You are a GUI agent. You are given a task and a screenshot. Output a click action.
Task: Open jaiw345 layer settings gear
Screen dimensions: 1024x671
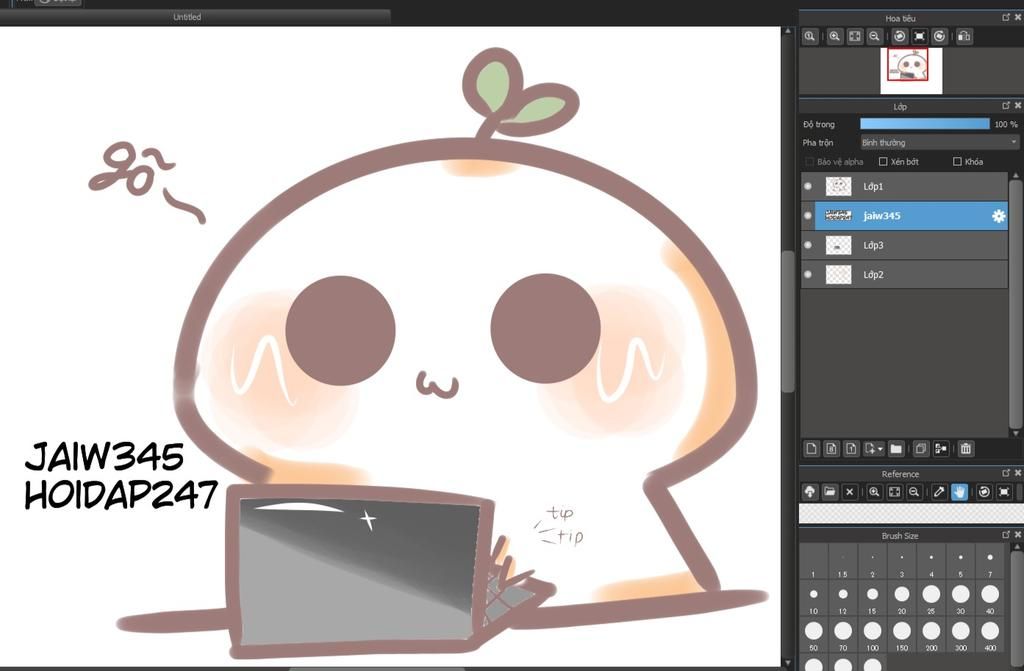click(999, 216)
